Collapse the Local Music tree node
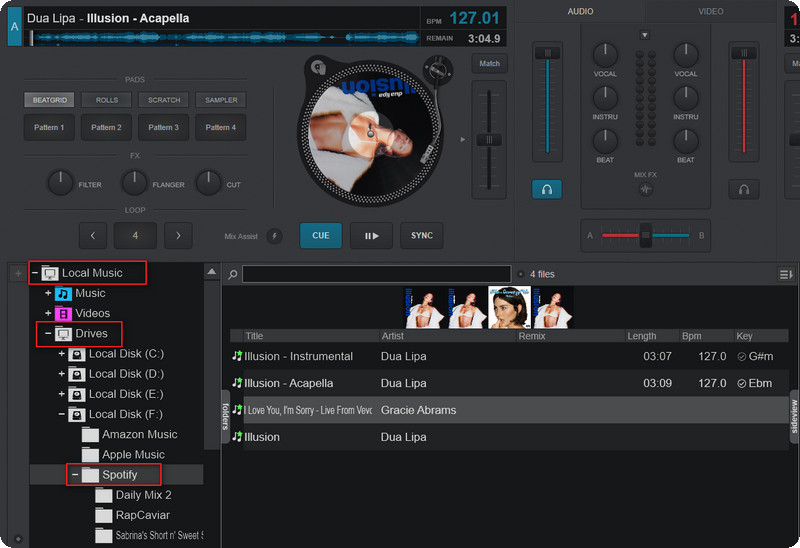The image size is (800, 548). (35, 273)
